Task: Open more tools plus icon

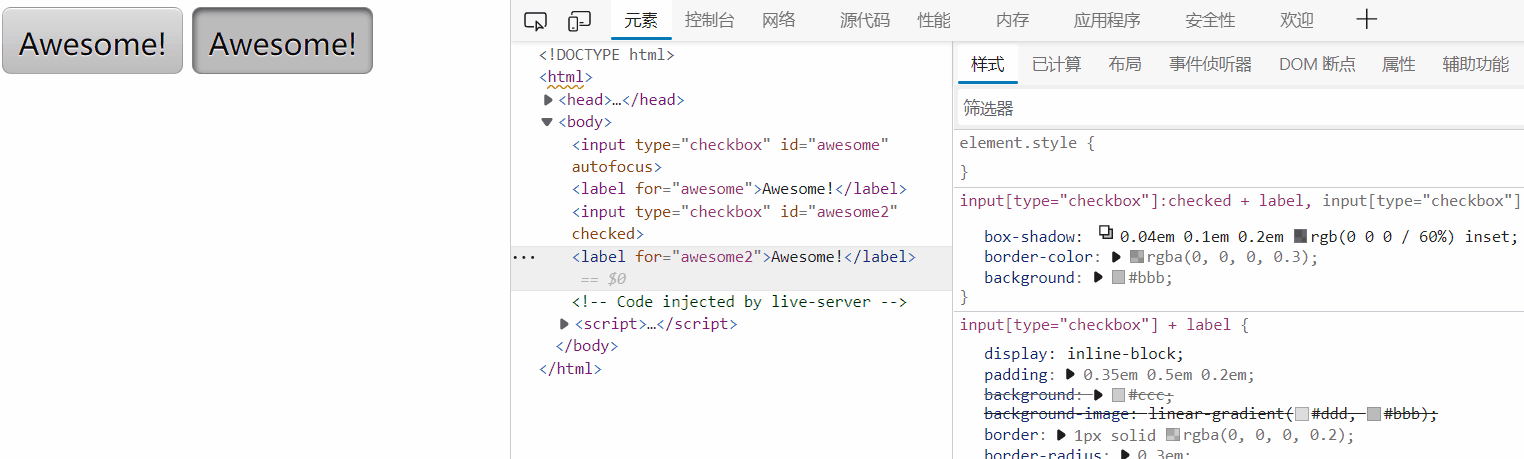Action: click(x=1367, y=19)
